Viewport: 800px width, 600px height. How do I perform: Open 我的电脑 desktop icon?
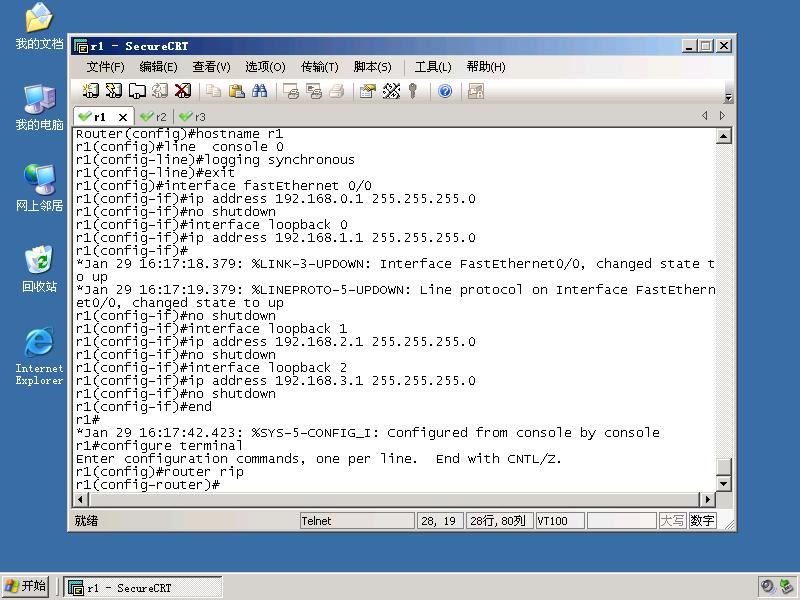coord(39,108)
